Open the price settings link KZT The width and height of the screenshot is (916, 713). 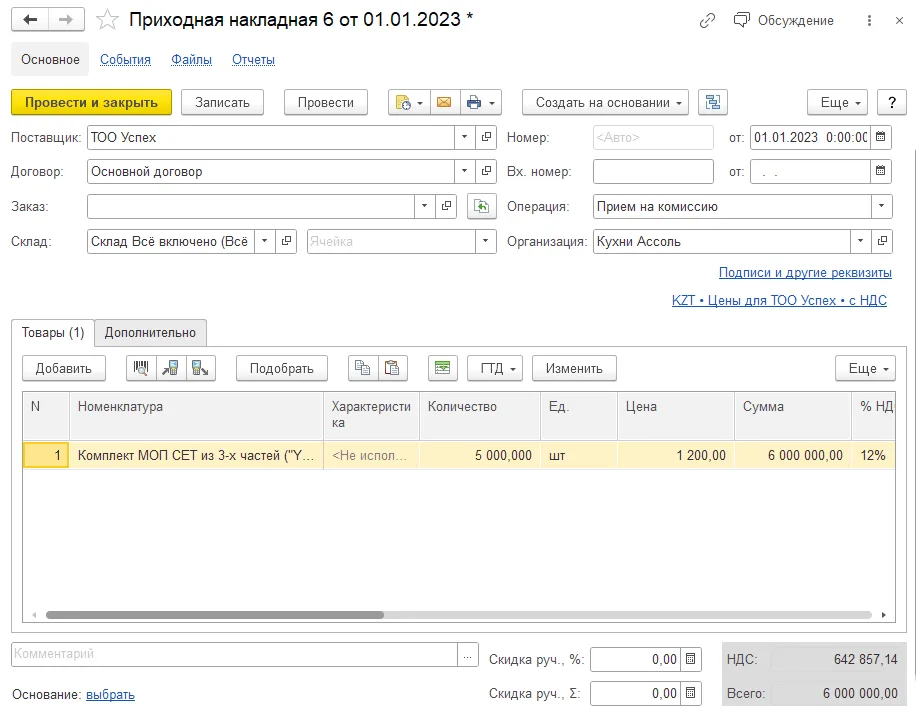[779, 301]
